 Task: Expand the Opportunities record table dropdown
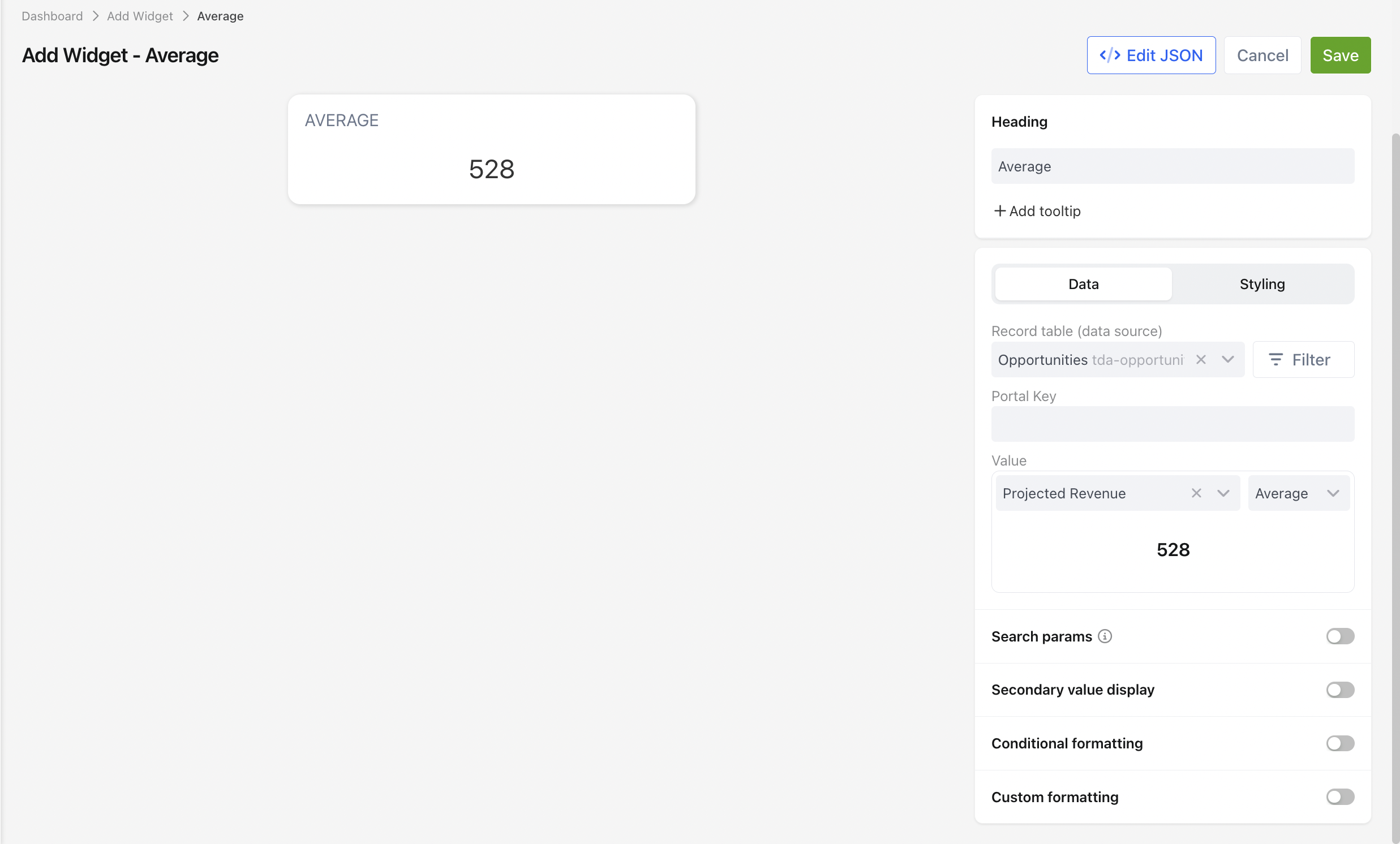[1228, 360]
